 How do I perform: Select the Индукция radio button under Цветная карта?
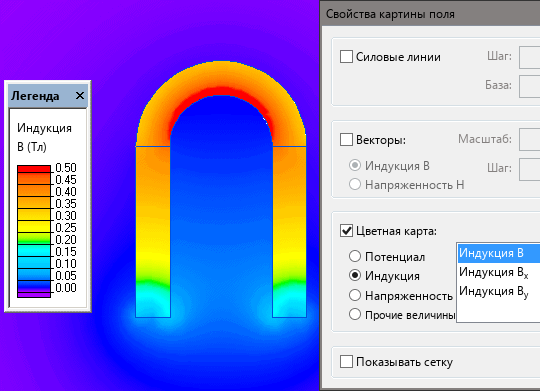[x=355, y=275]
